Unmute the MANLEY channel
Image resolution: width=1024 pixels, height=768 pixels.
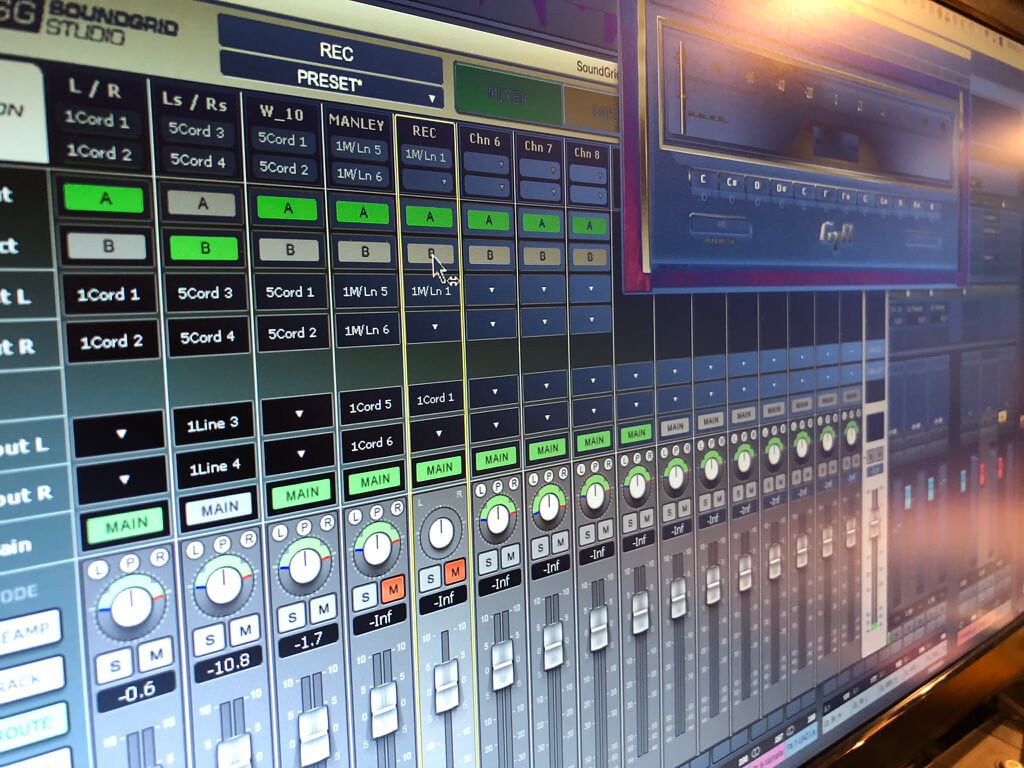(392, 590)
